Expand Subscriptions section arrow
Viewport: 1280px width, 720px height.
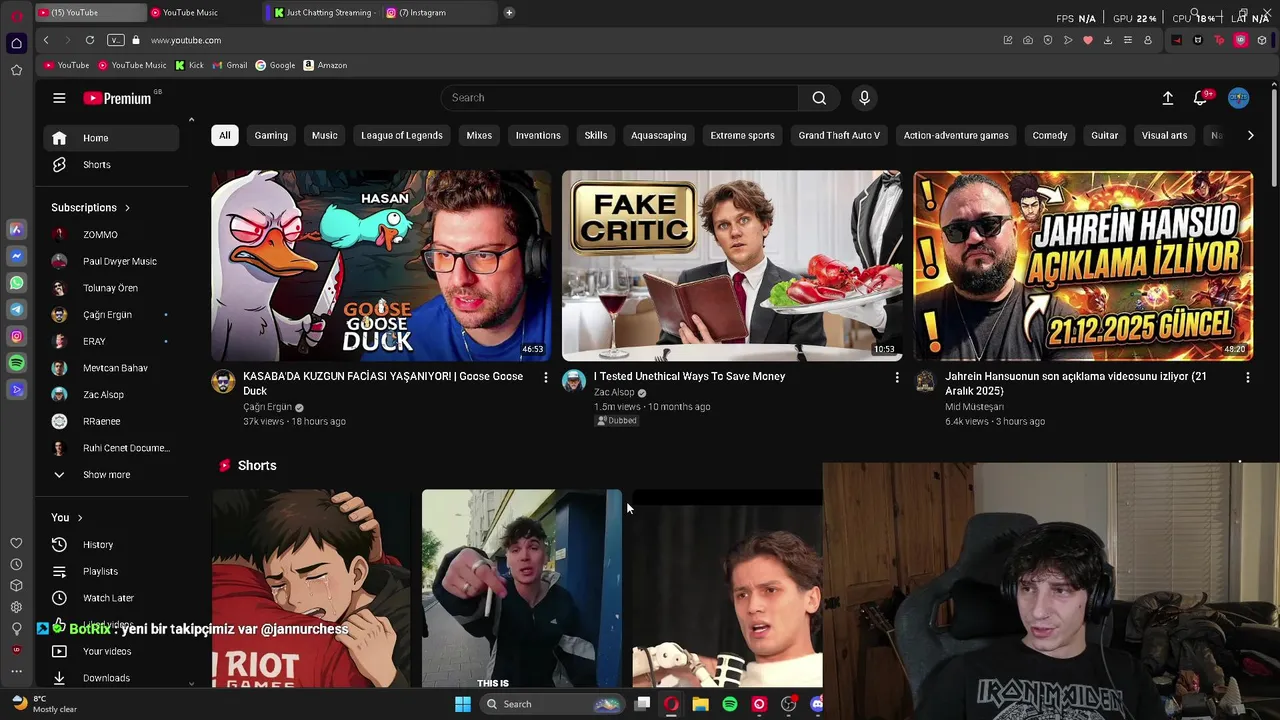pyautogui.click(x=127, y=208)
